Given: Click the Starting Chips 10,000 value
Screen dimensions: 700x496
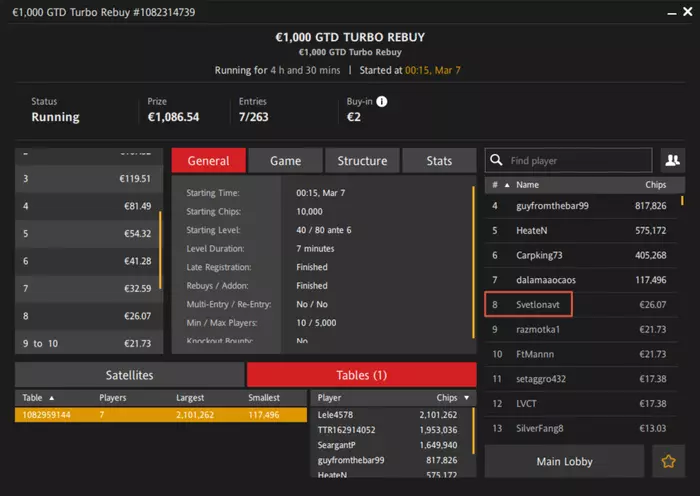Looking at the screenshot, I should [x=309, y=212].
